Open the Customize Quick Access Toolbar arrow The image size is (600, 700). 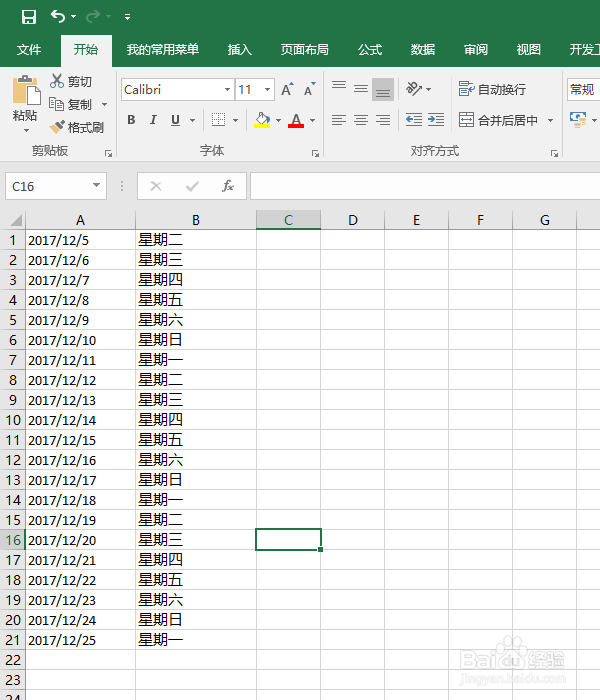[128, 17]
